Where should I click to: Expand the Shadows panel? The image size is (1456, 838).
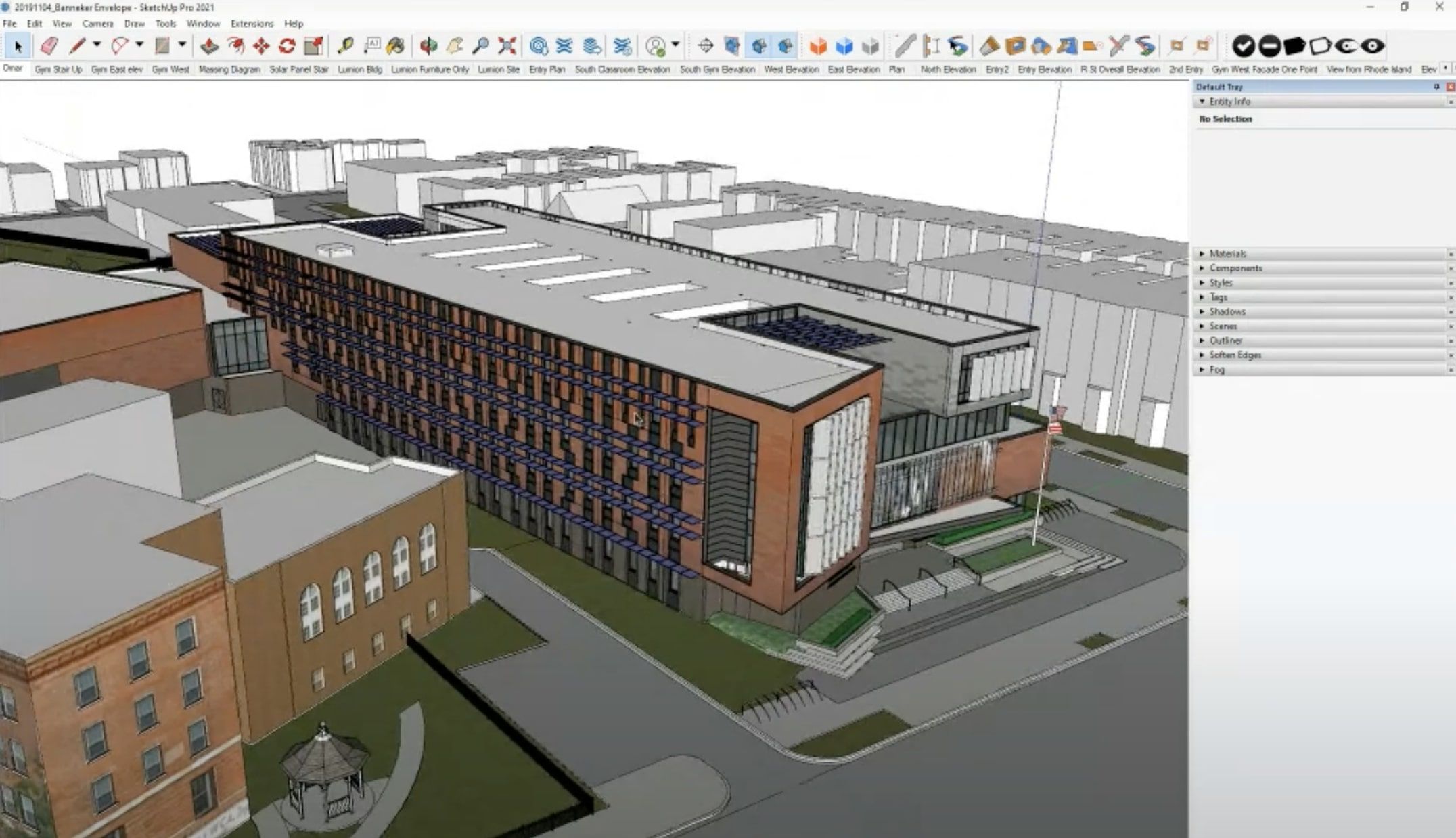[x=1202, y=311]
